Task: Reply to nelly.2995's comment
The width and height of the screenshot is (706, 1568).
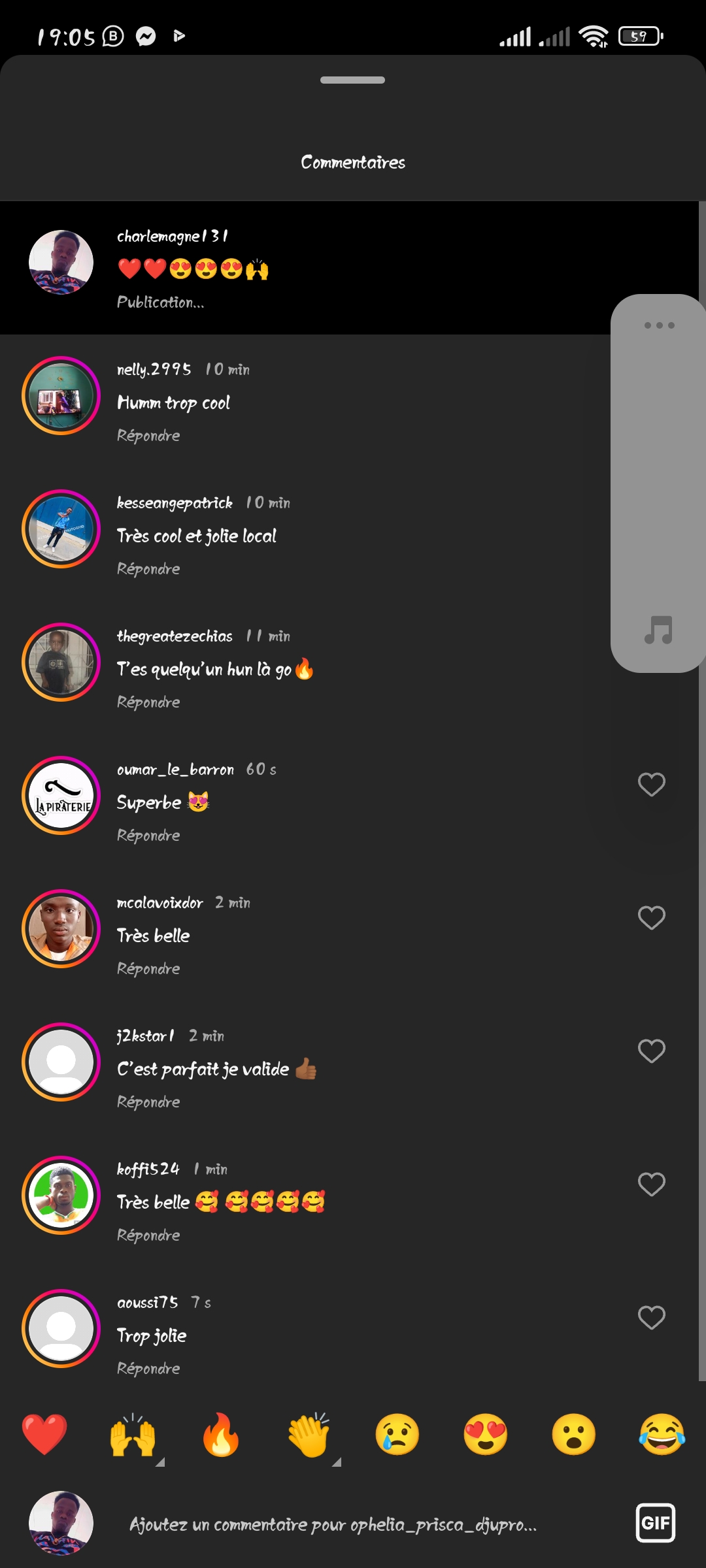Action: pyautogui.click(x=148, y=436)
